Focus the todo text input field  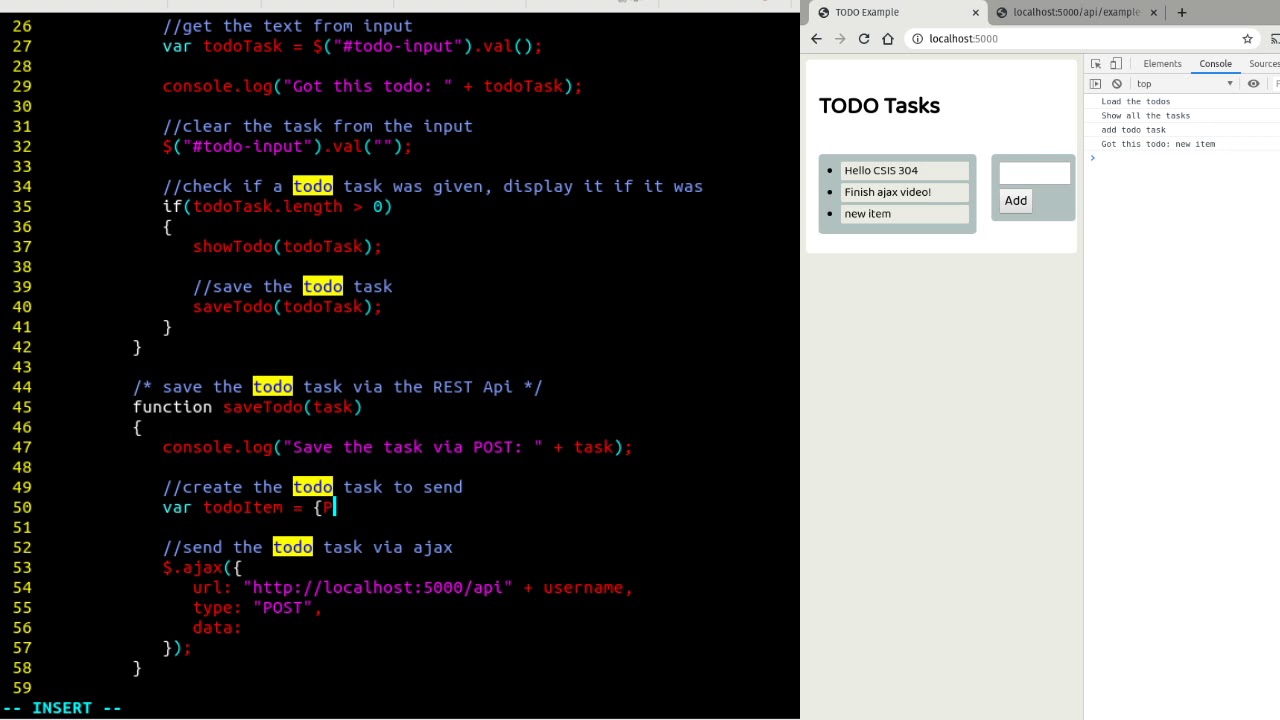click(x=1035, y=174)
